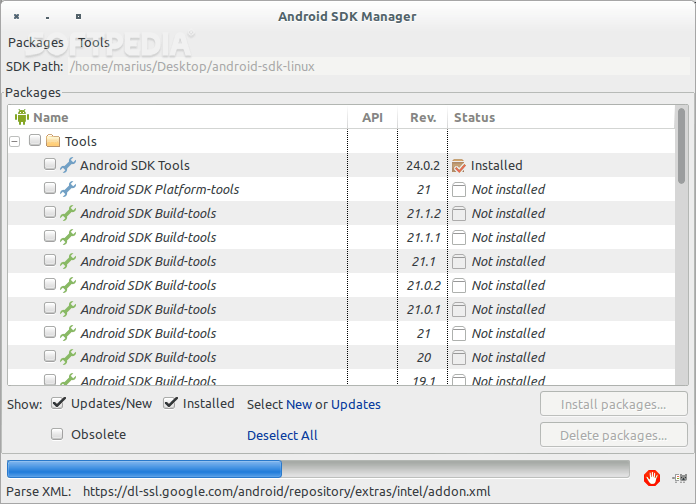Click the Updates selection link
This screenshot has height=504, width=696.
(356, 405)
